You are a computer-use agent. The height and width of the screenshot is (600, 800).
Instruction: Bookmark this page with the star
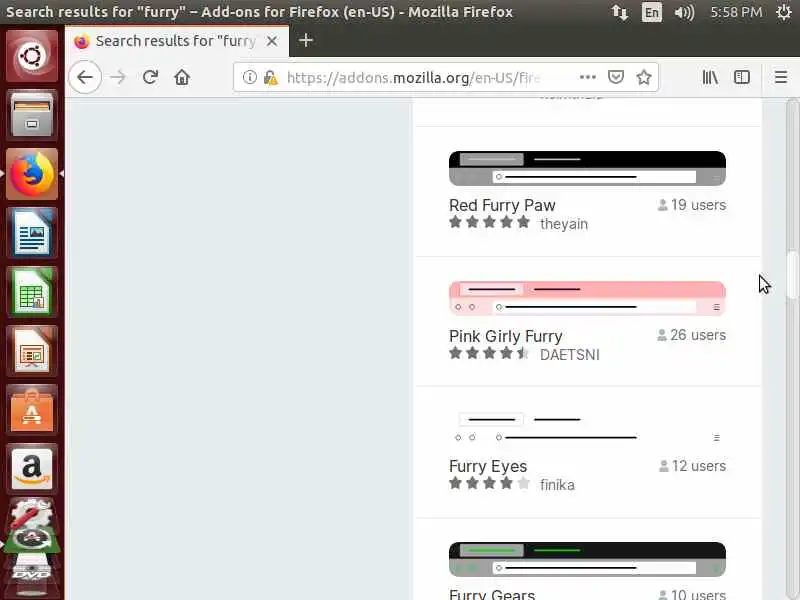644,77
